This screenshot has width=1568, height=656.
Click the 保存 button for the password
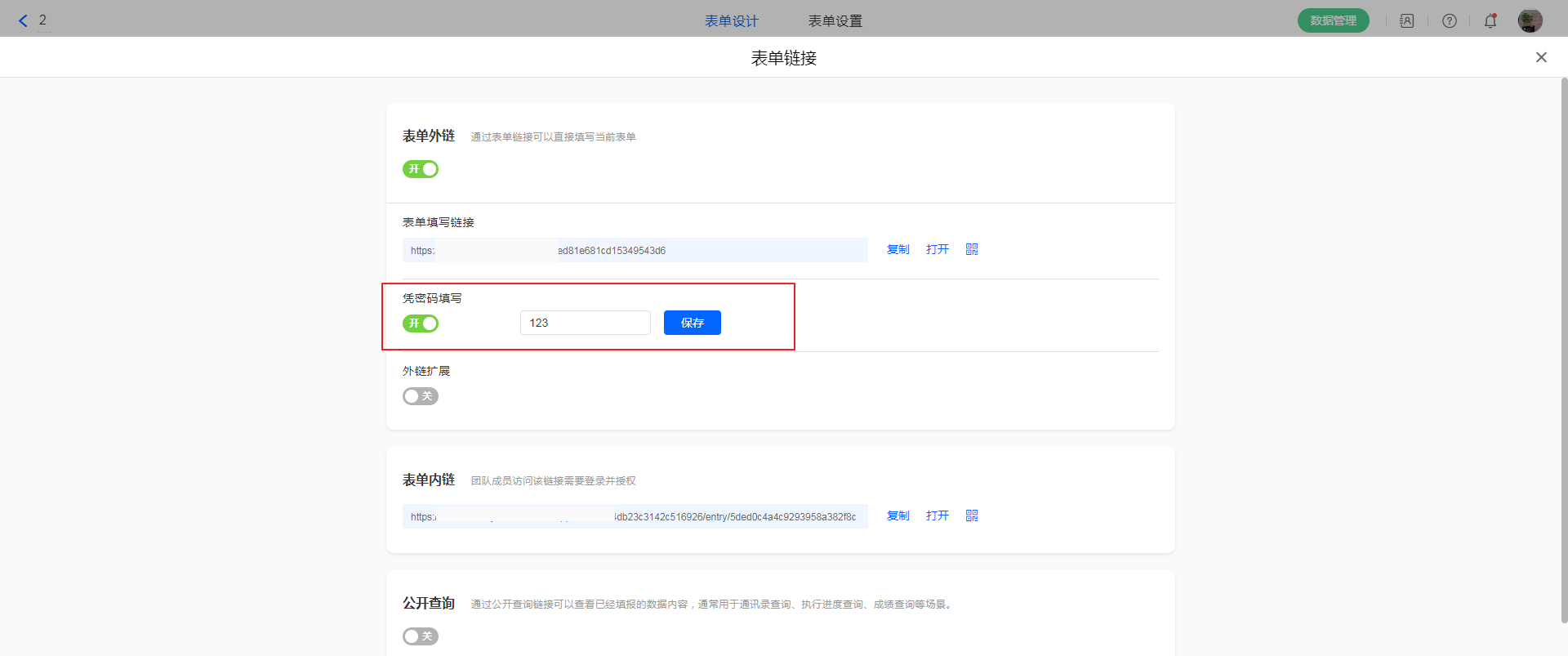692,323
